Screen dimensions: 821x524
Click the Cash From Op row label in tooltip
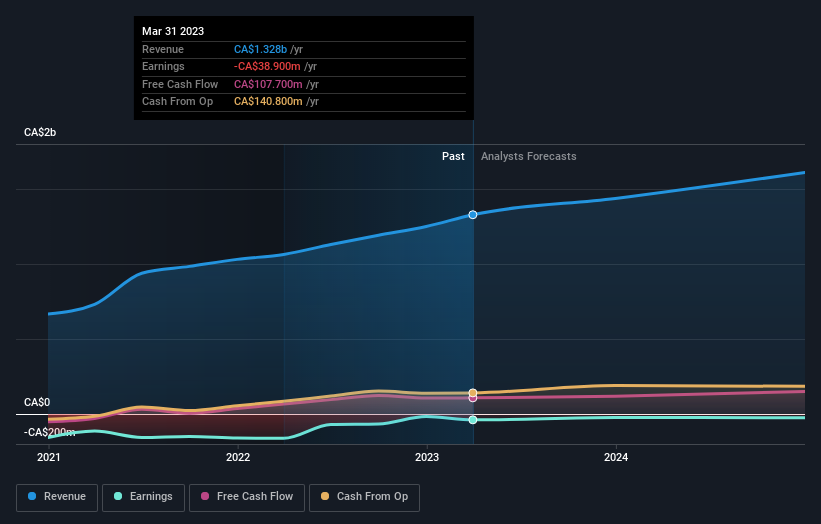tap(177, 102)
